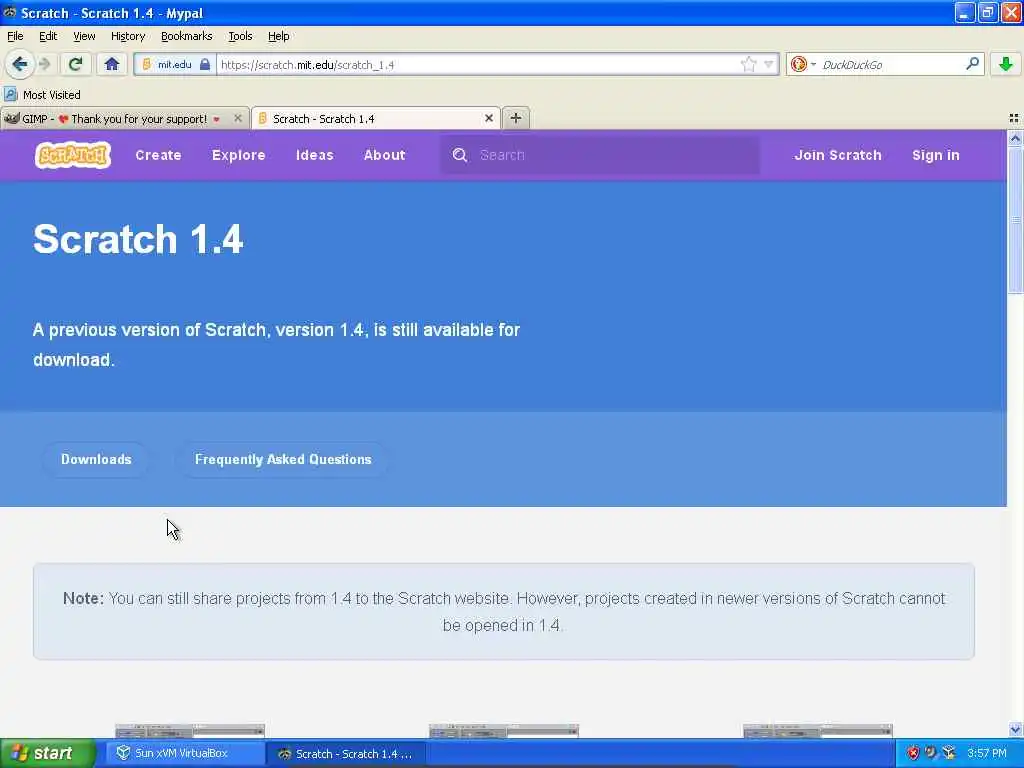Bookmark this page with star icon

(748, 64)
